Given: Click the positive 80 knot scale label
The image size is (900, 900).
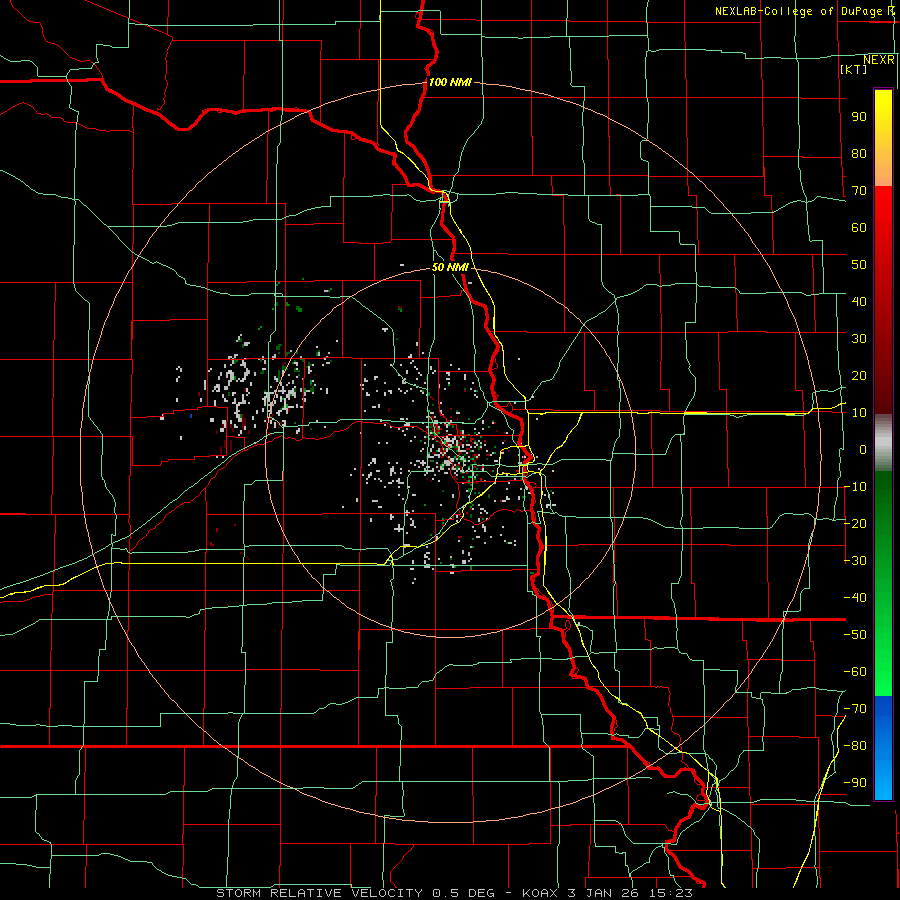Looking at the screenshot, I should 859,153.
